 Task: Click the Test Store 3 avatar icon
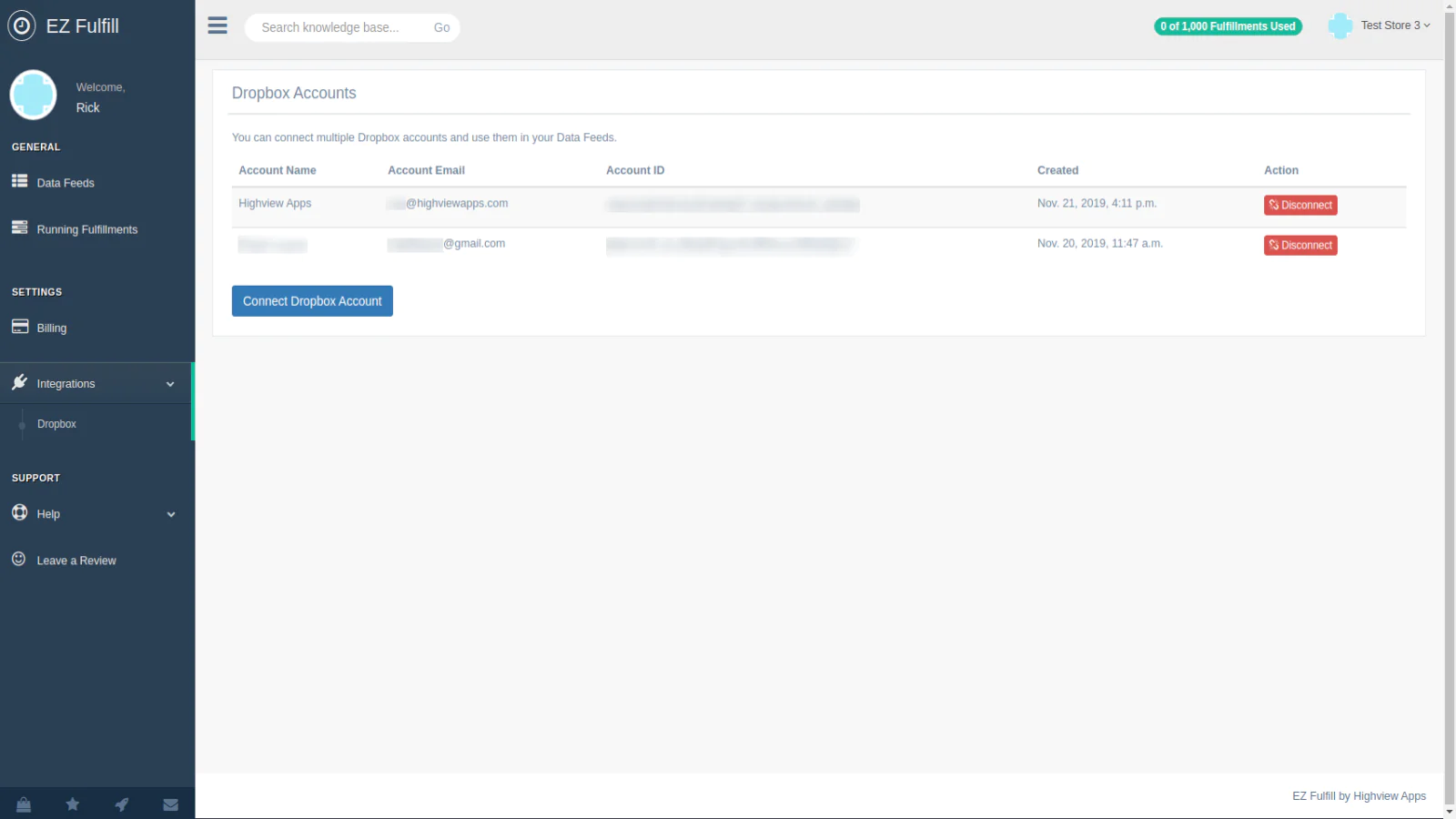pos(1340,25)
